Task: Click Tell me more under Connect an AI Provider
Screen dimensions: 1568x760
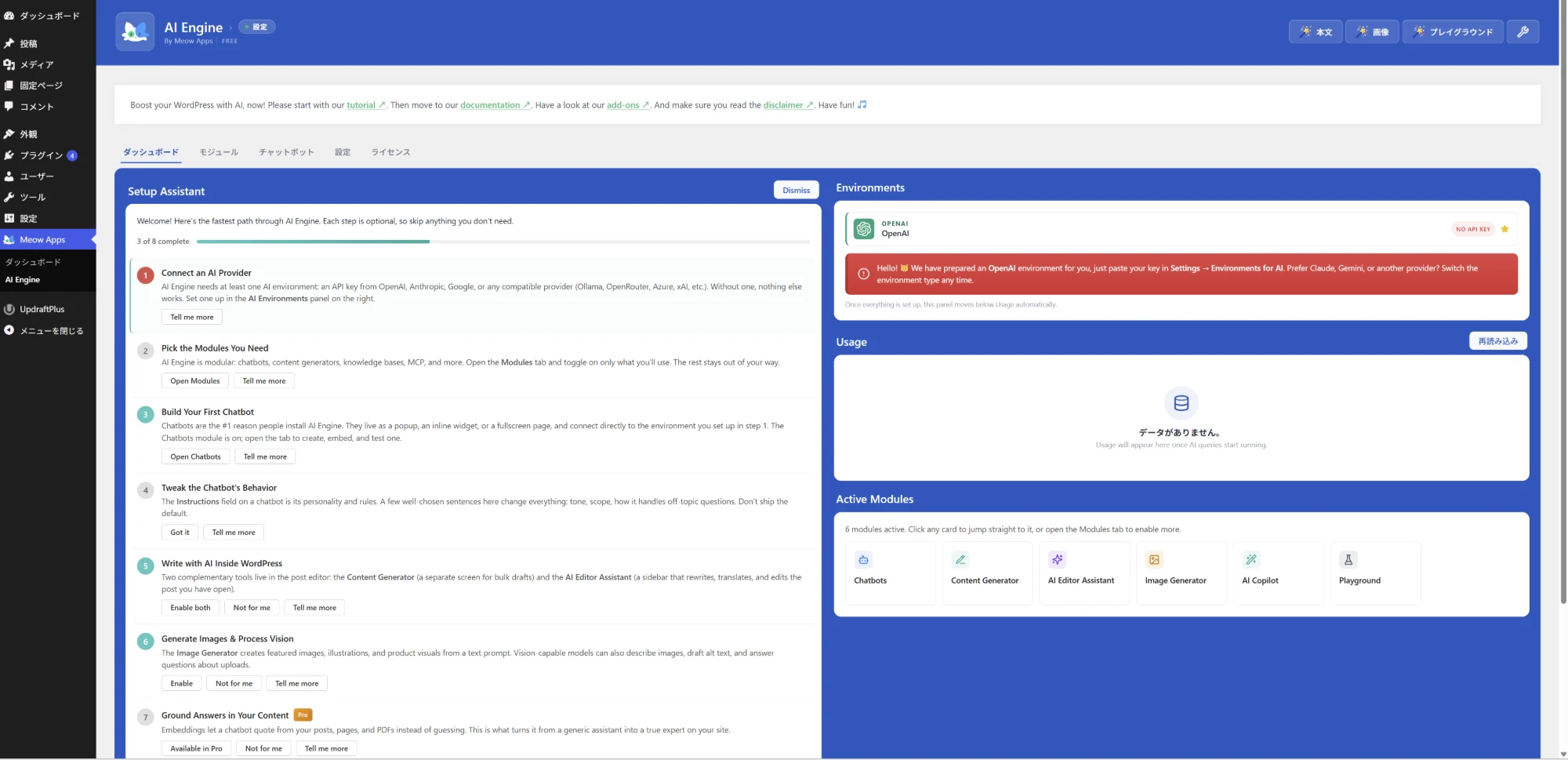Action: point(192,317)
